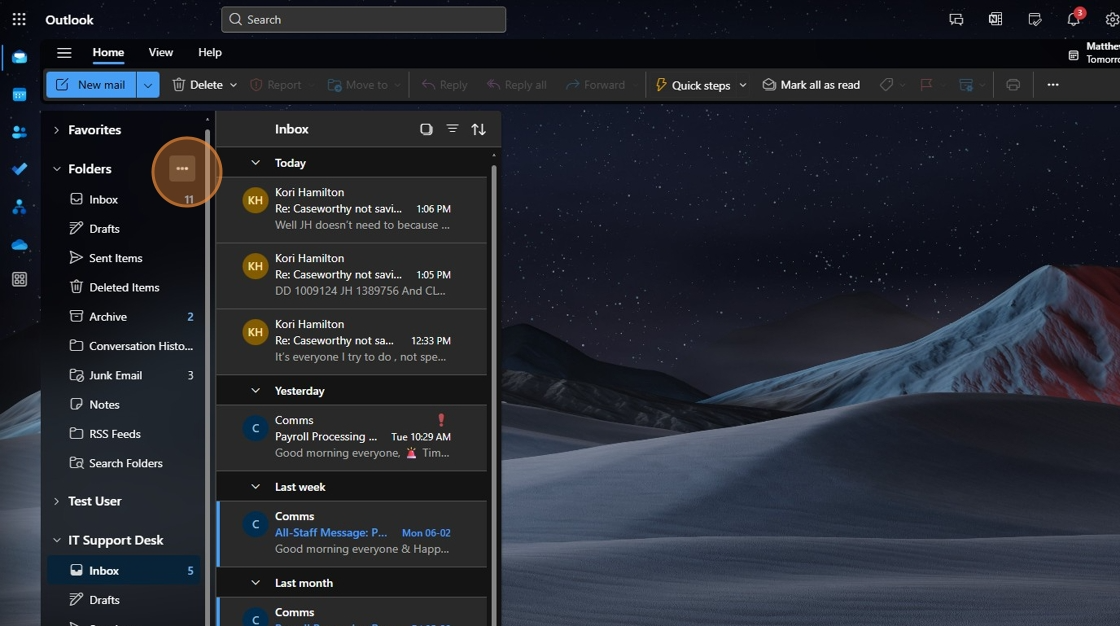
Task: Open Mail in the left app rail
Action: 19,57
